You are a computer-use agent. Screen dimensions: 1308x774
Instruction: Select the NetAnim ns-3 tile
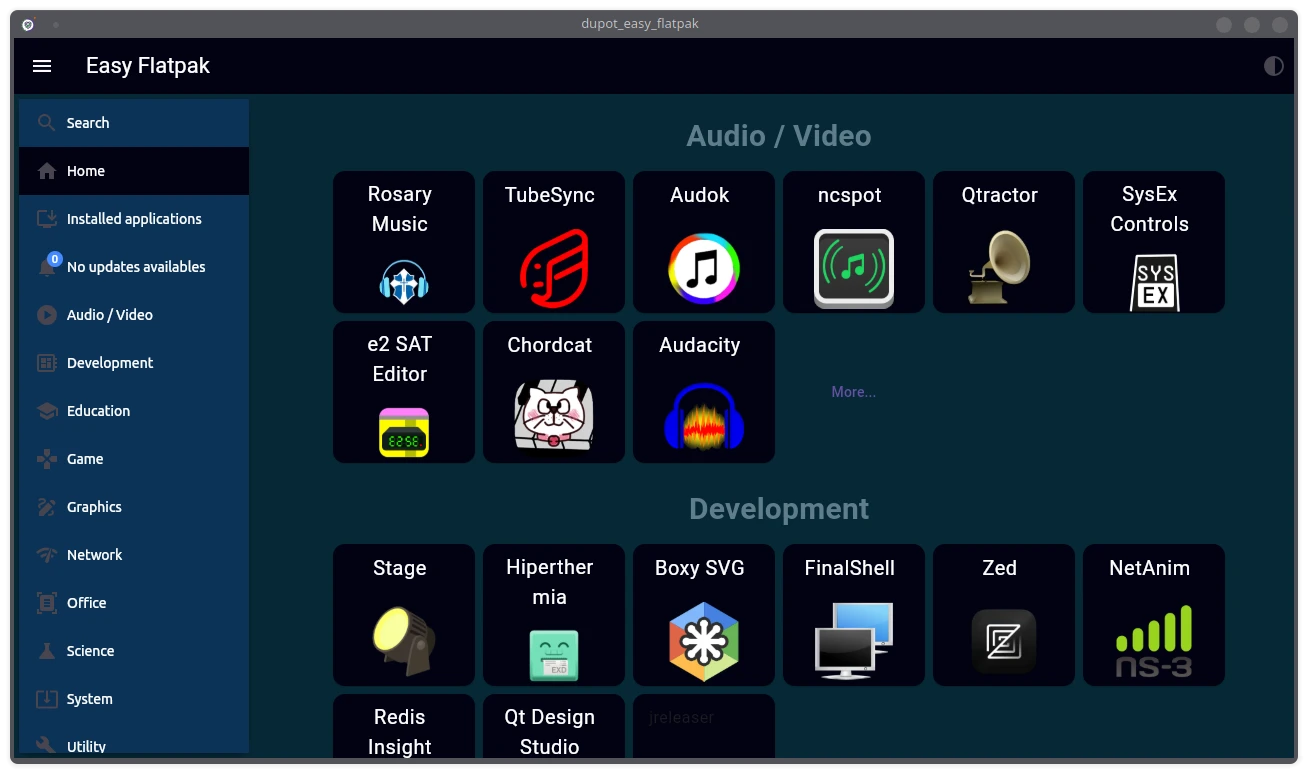point(1153,615)
